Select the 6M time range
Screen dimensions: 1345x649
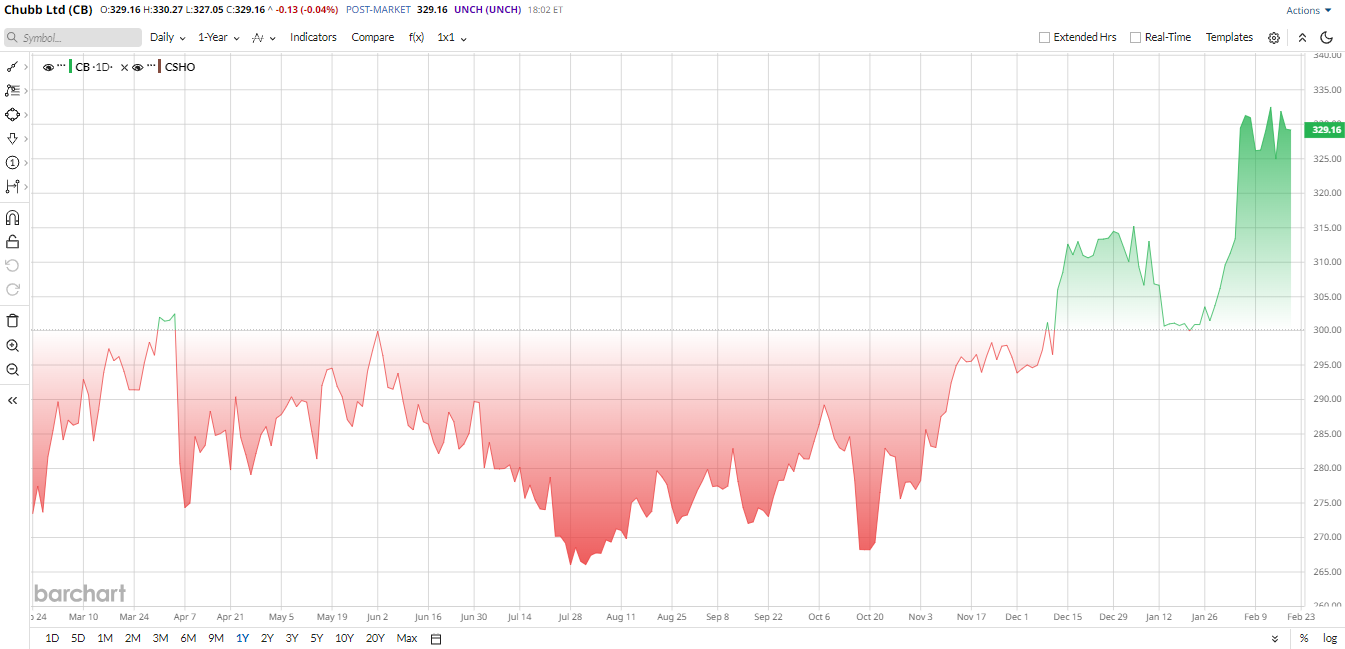(188, 638)
